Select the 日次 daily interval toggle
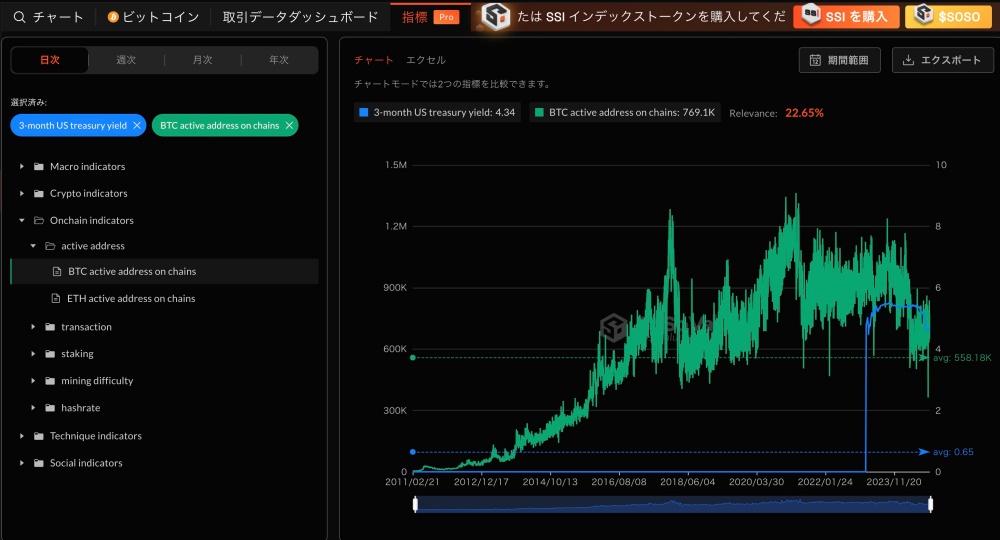Image resolution: width=1000 pixels, height=540 pixels. (x=50, y=60)
